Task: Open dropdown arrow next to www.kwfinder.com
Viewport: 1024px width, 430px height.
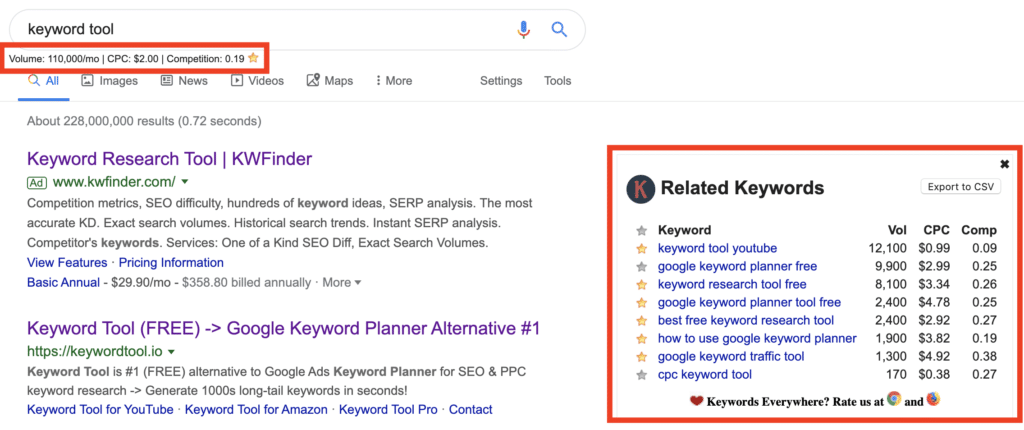Action: (x=185, y=182)
